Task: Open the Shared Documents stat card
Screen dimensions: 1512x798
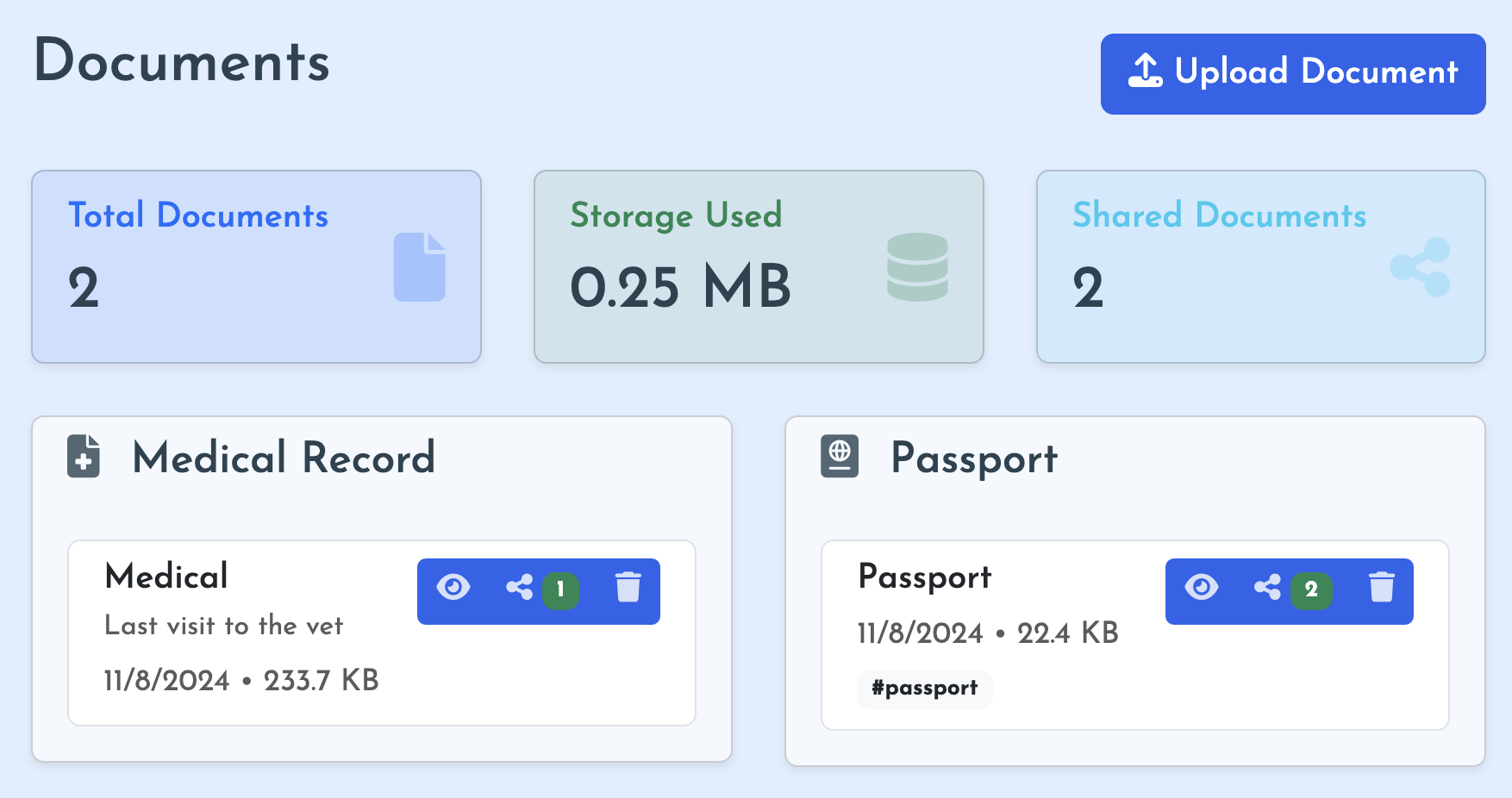Action: tap(1260, 267)
